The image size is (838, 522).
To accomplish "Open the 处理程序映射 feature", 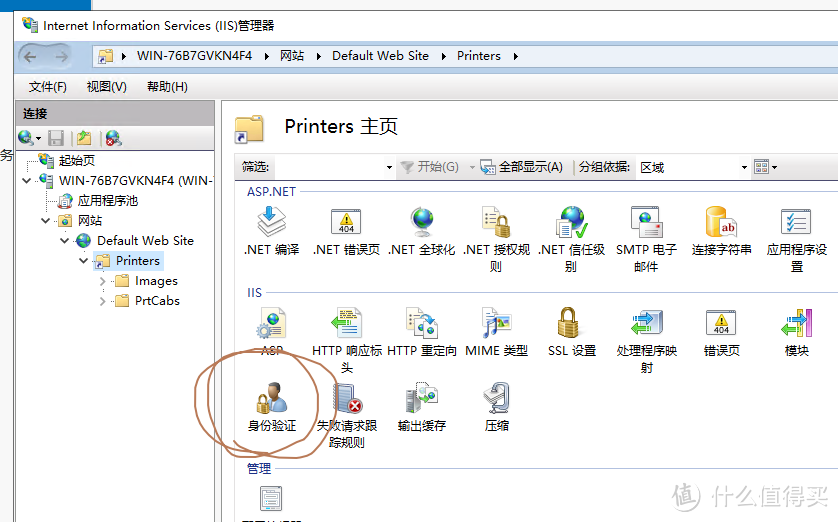I will point(646,340).
